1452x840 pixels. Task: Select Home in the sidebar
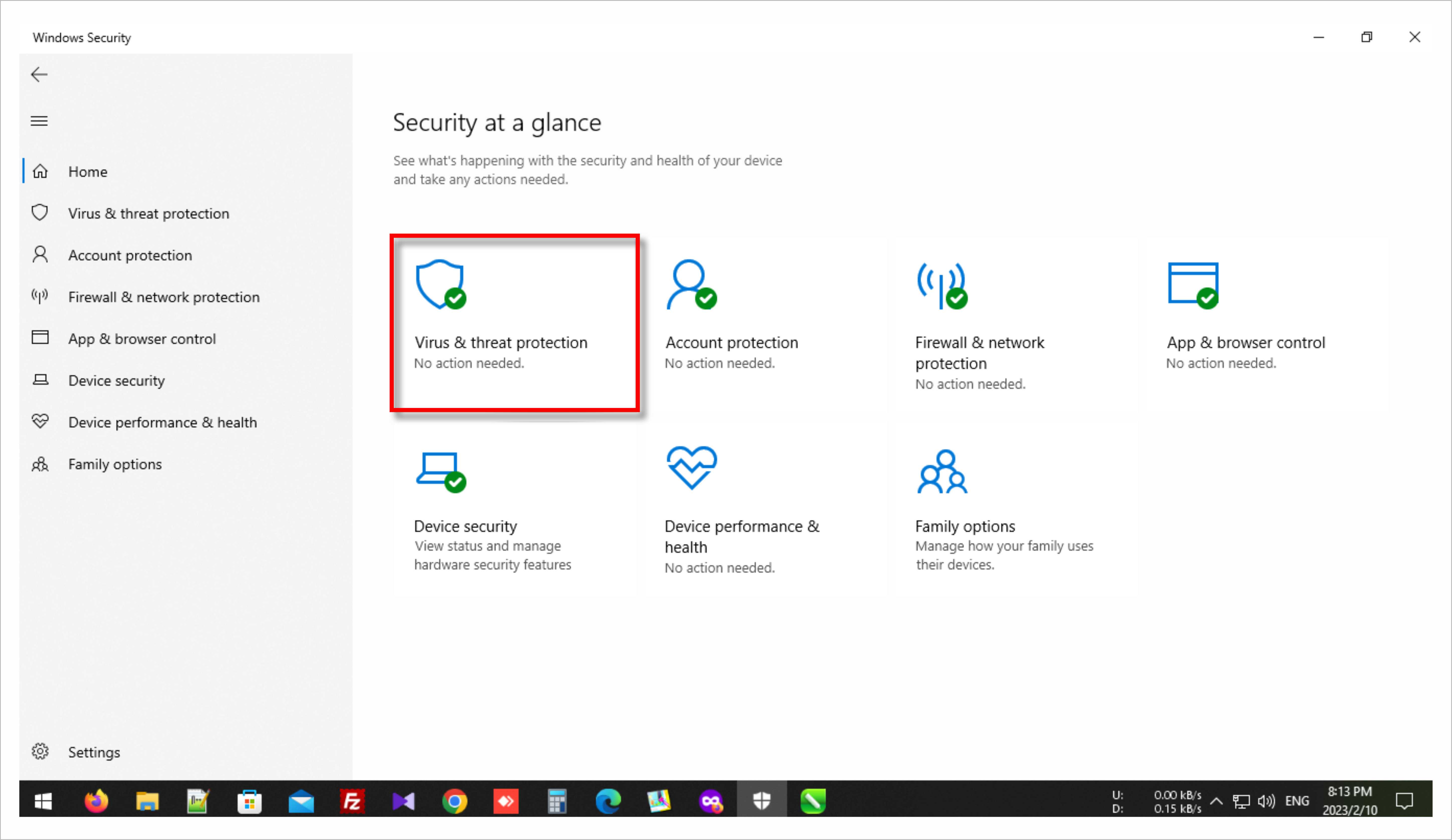(x=185, y=172)
